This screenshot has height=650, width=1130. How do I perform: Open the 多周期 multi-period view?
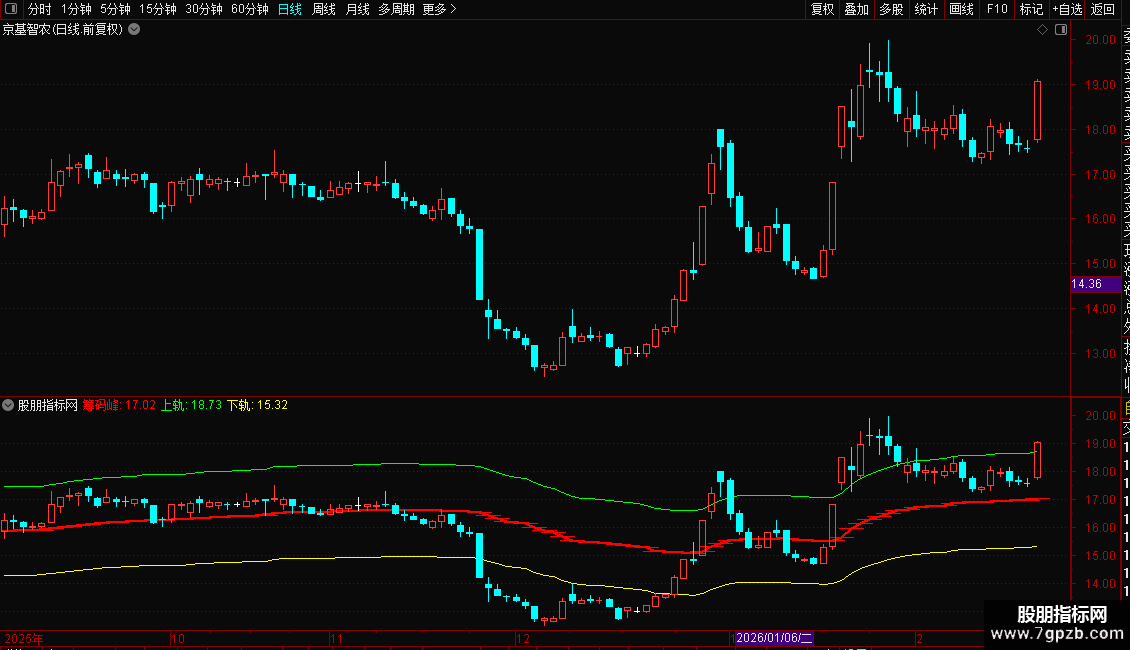coord(396,9)
